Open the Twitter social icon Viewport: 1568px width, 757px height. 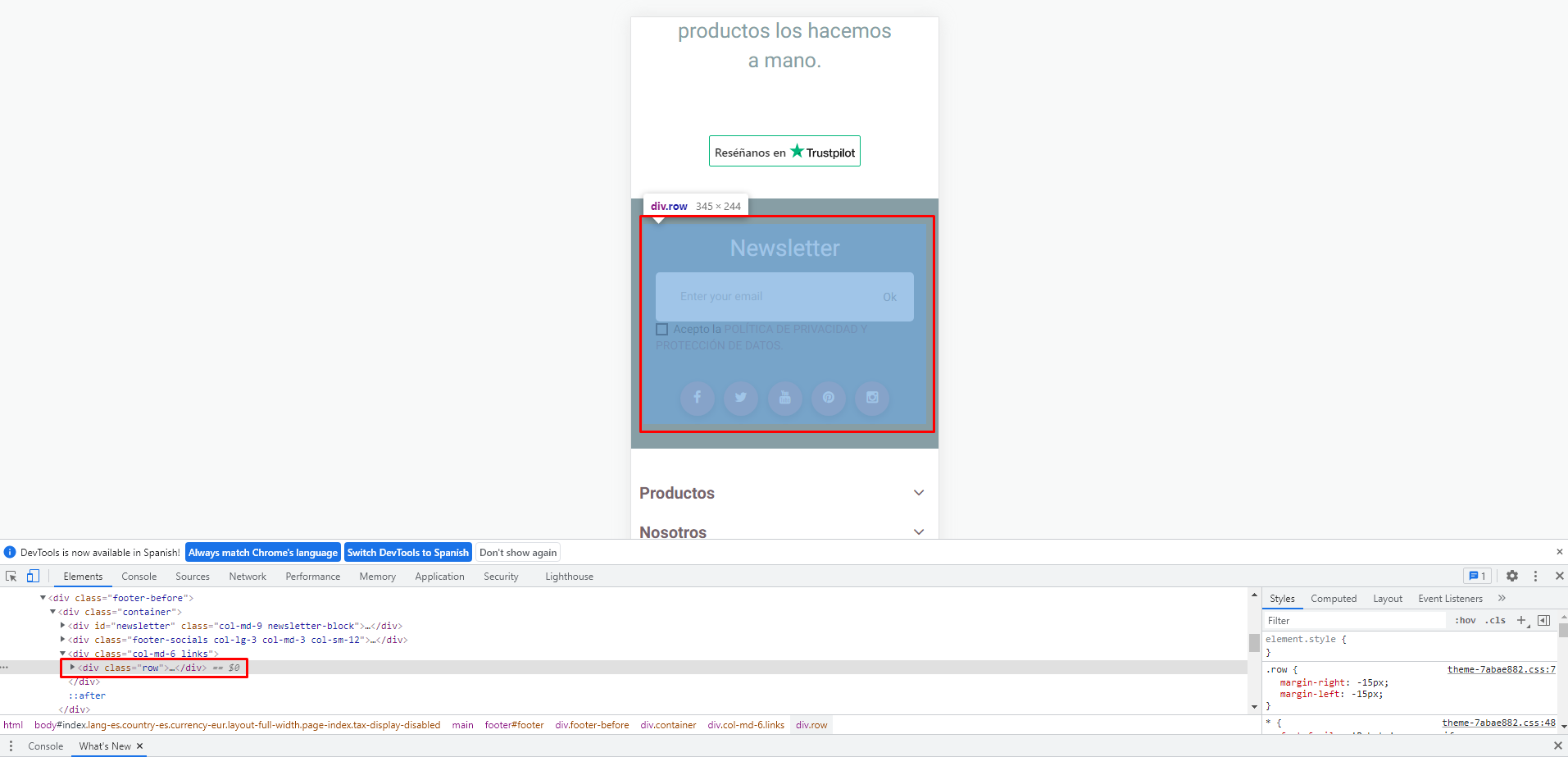click(x=741, y=398)
